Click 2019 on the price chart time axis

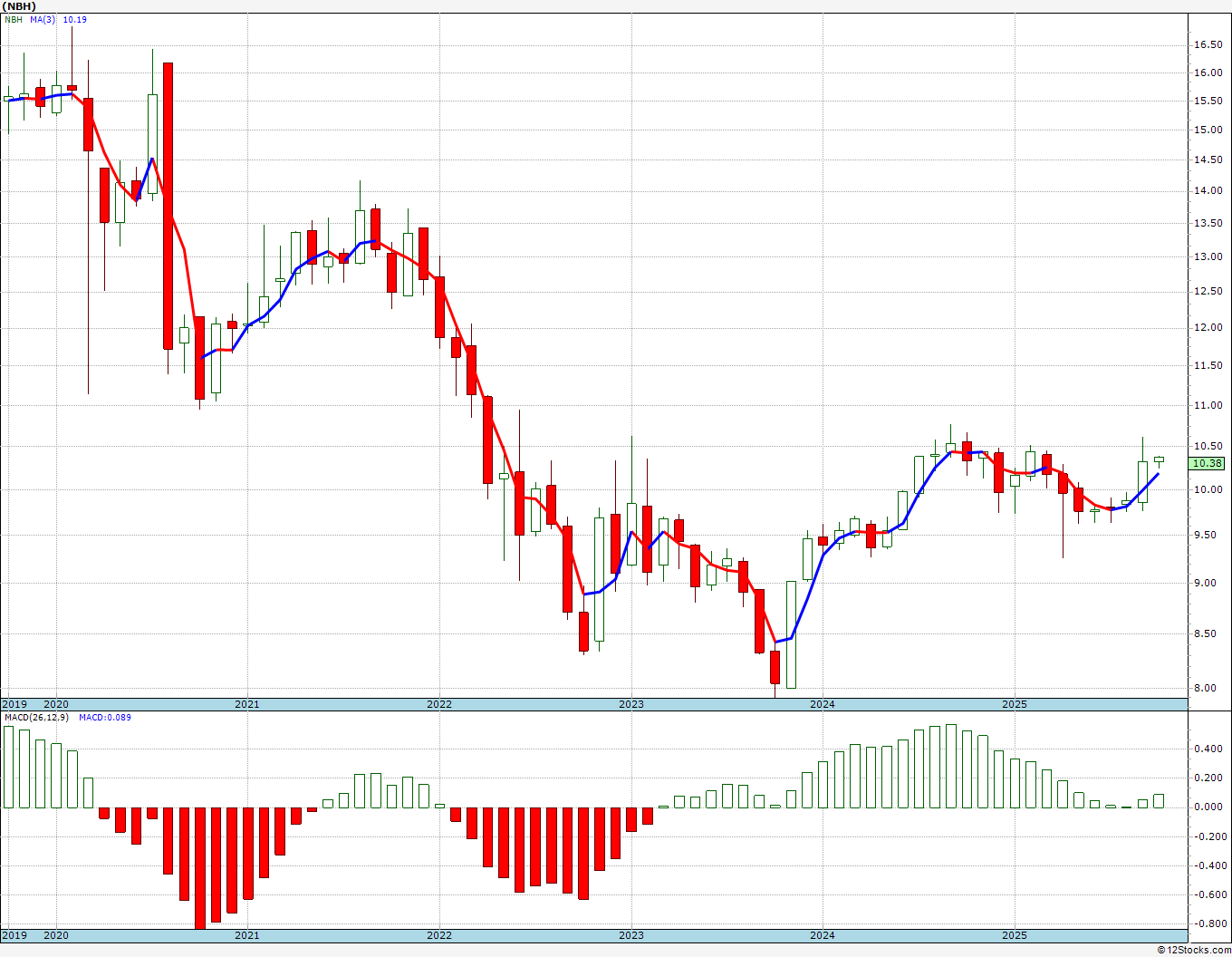[14, 704]
